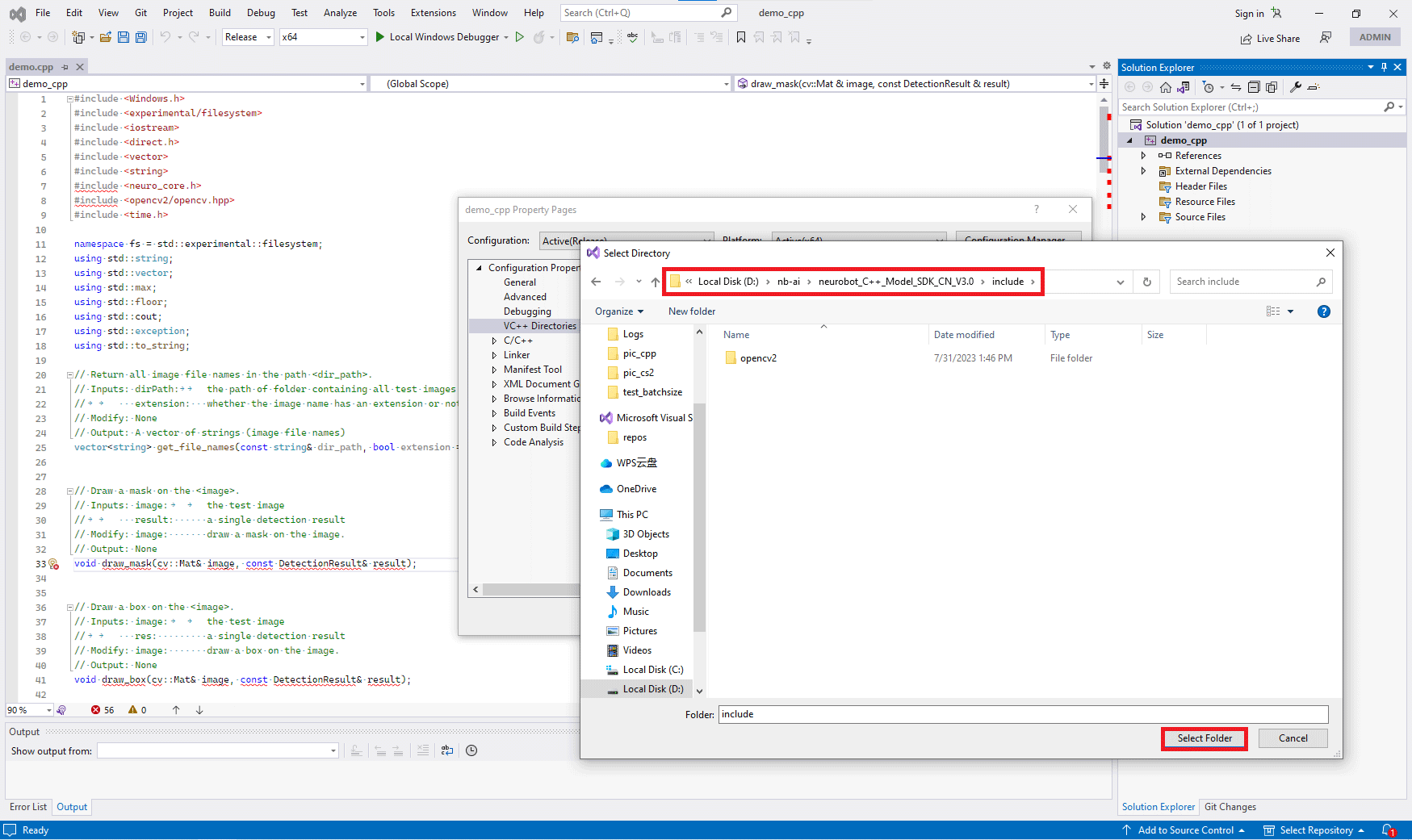This screenshot has width=1412, height=840.
Task: Click the New folder button
Action: pyautogui.click(x=692, y=311)
